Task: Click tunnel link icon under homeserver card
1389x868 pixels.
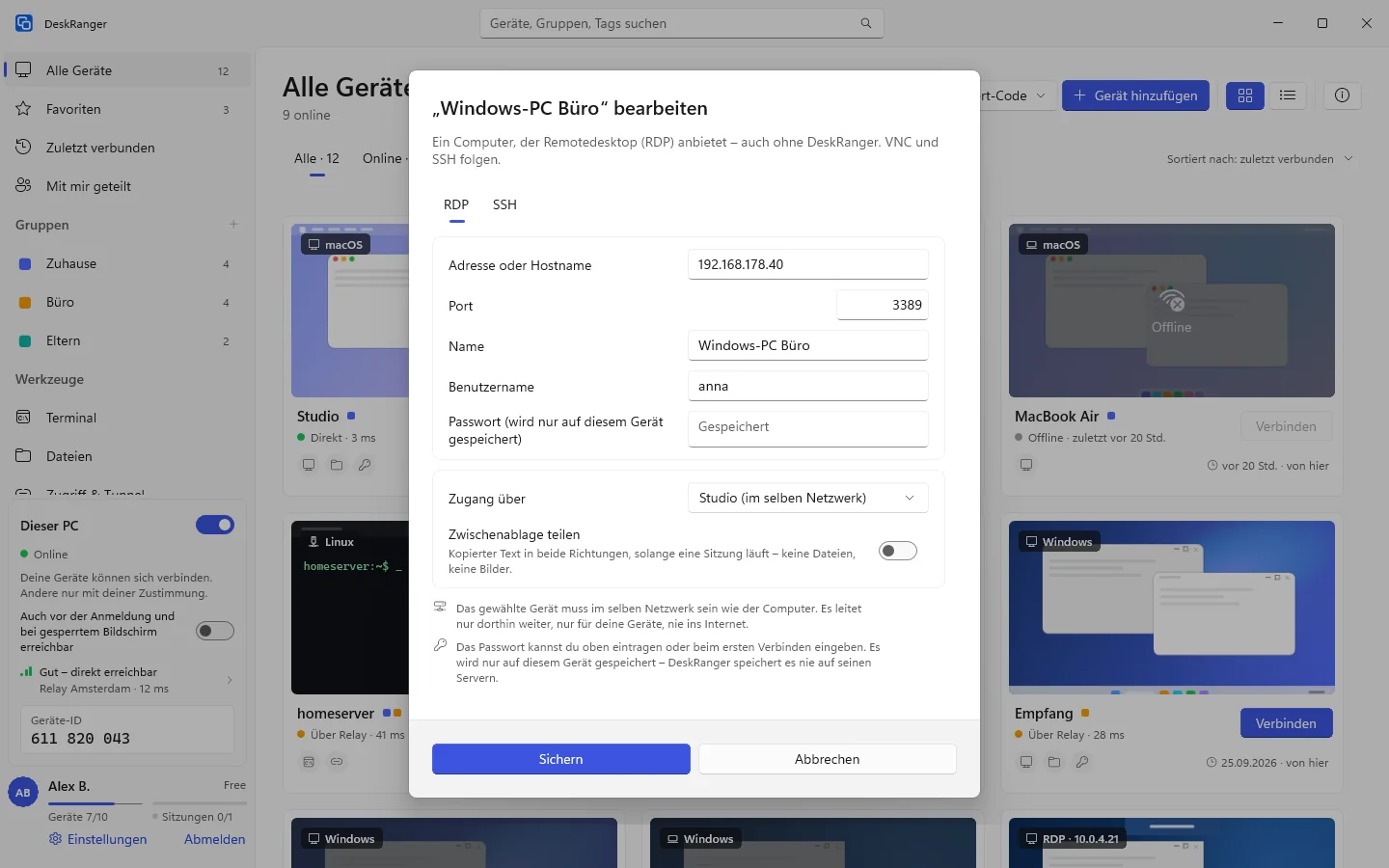Action: pos(337,762)
